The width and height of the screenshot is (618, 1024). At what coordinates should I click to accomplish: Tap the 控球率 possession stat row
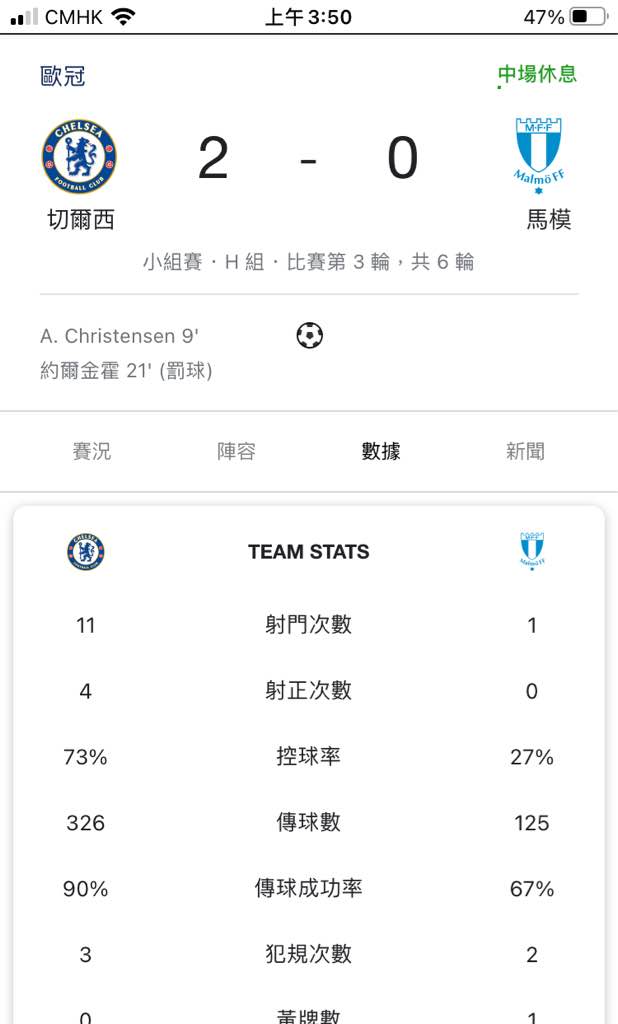308,757
